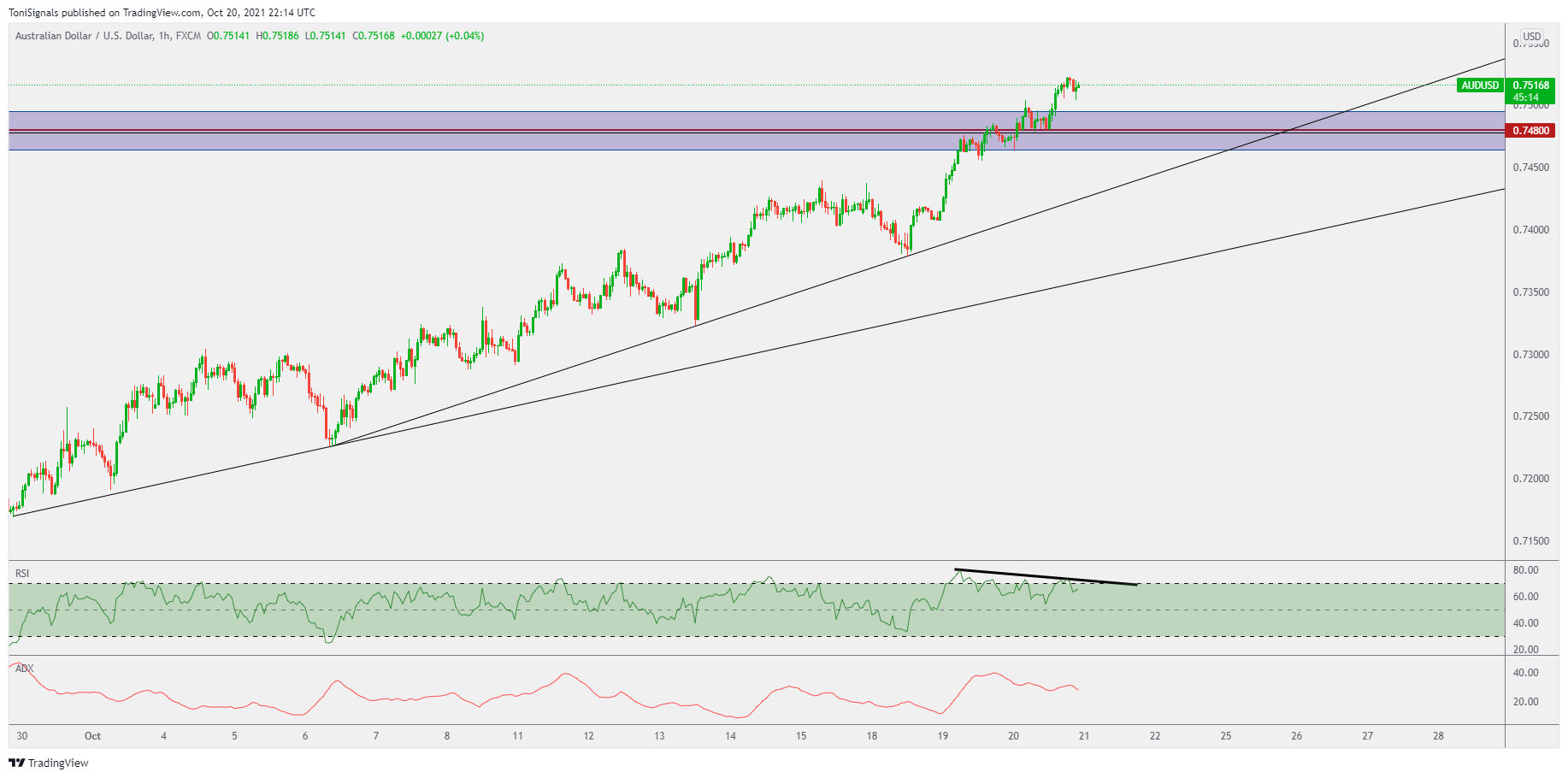
Task: Click the 80.00 label on RSI scale
Action: tap(1525, 570)
